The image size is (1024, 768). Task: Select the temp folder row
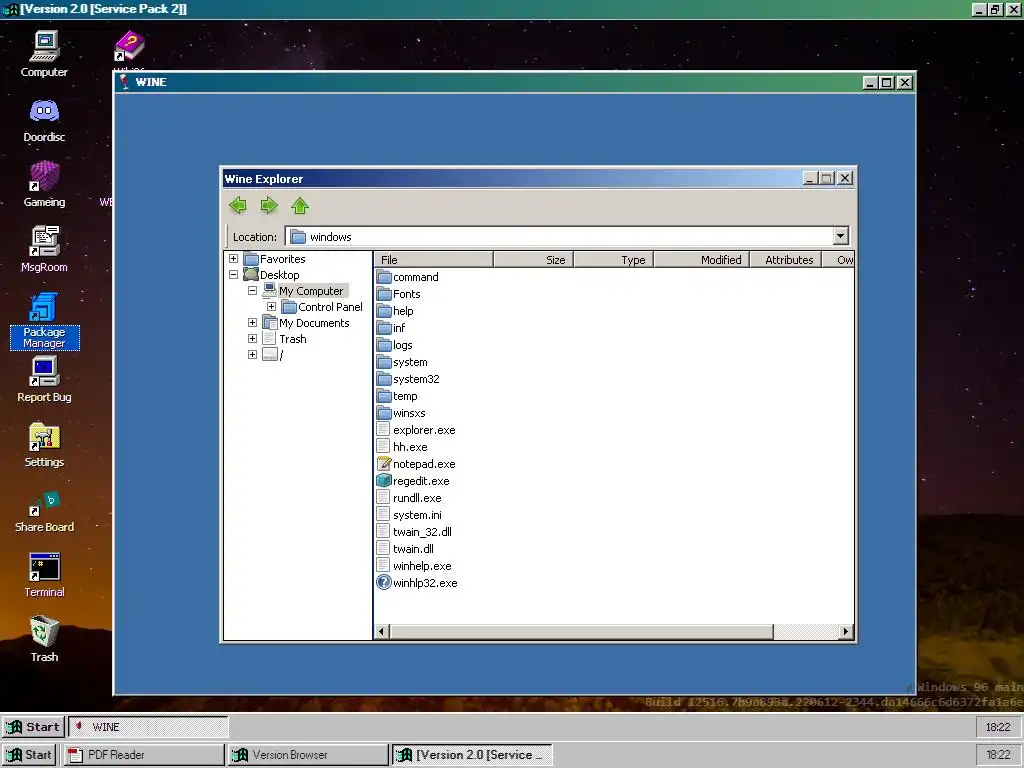point(397,396)
